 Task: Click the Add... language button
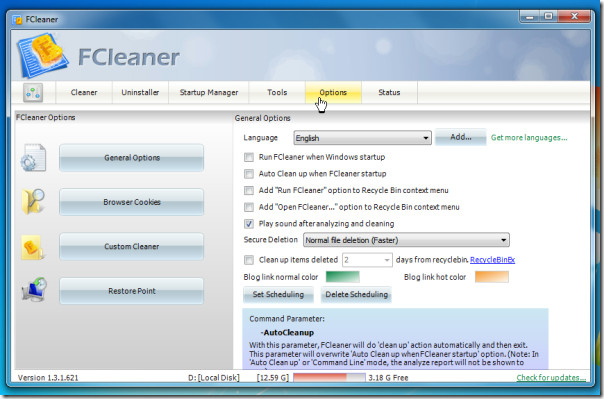[x=461, y=137]
